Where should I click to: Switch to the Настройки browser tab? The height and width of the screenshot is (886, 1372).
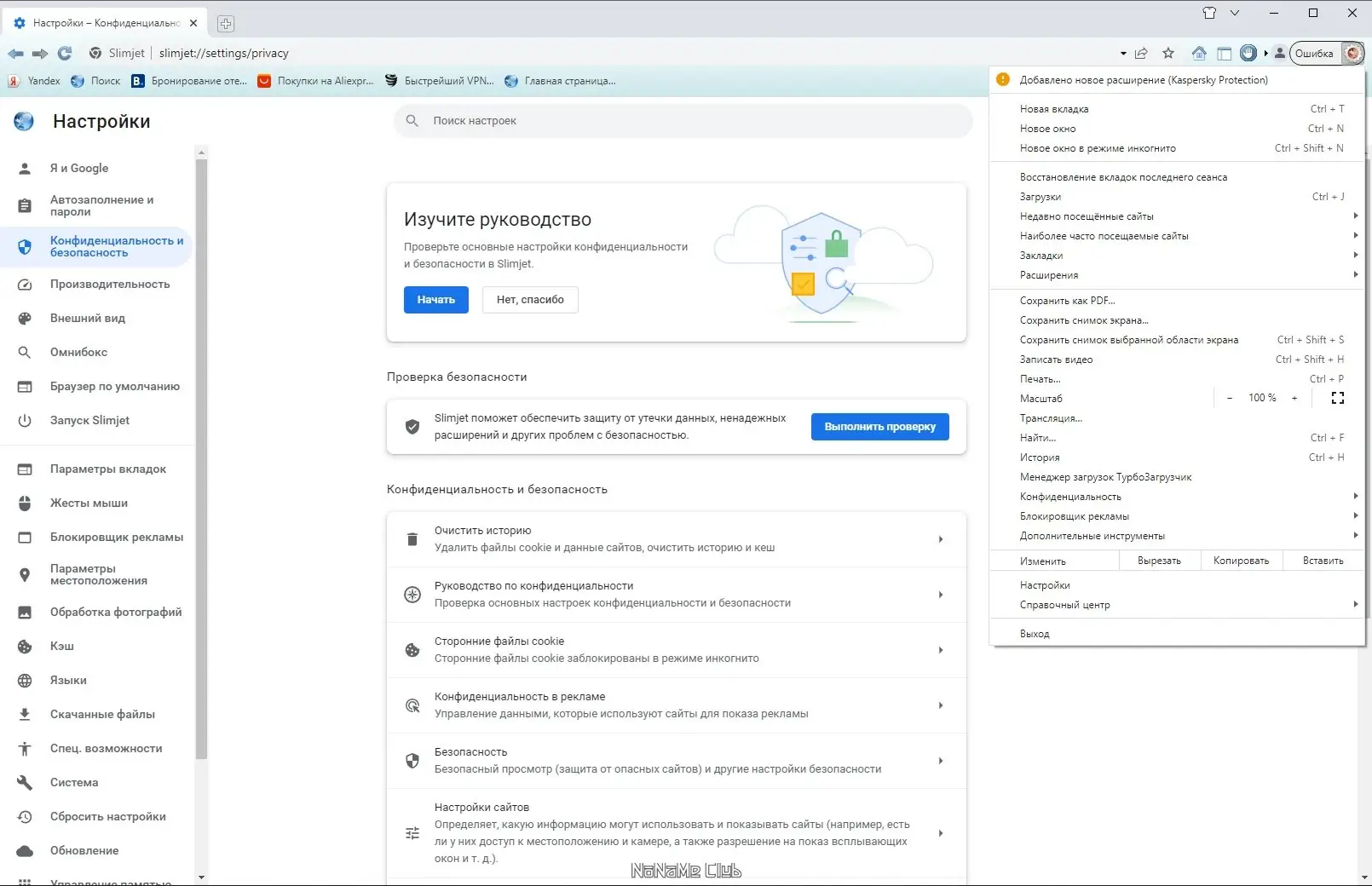click(x=96, y=23)
